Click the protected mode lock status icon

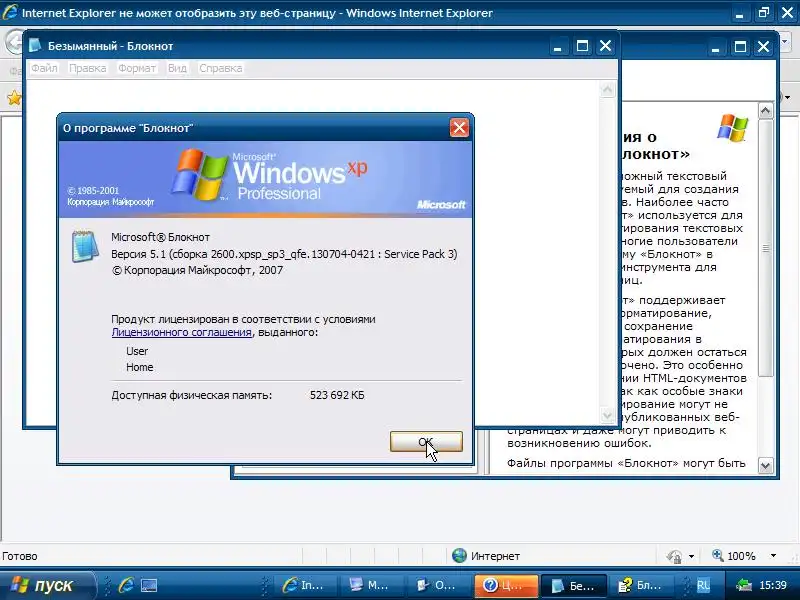674,556
